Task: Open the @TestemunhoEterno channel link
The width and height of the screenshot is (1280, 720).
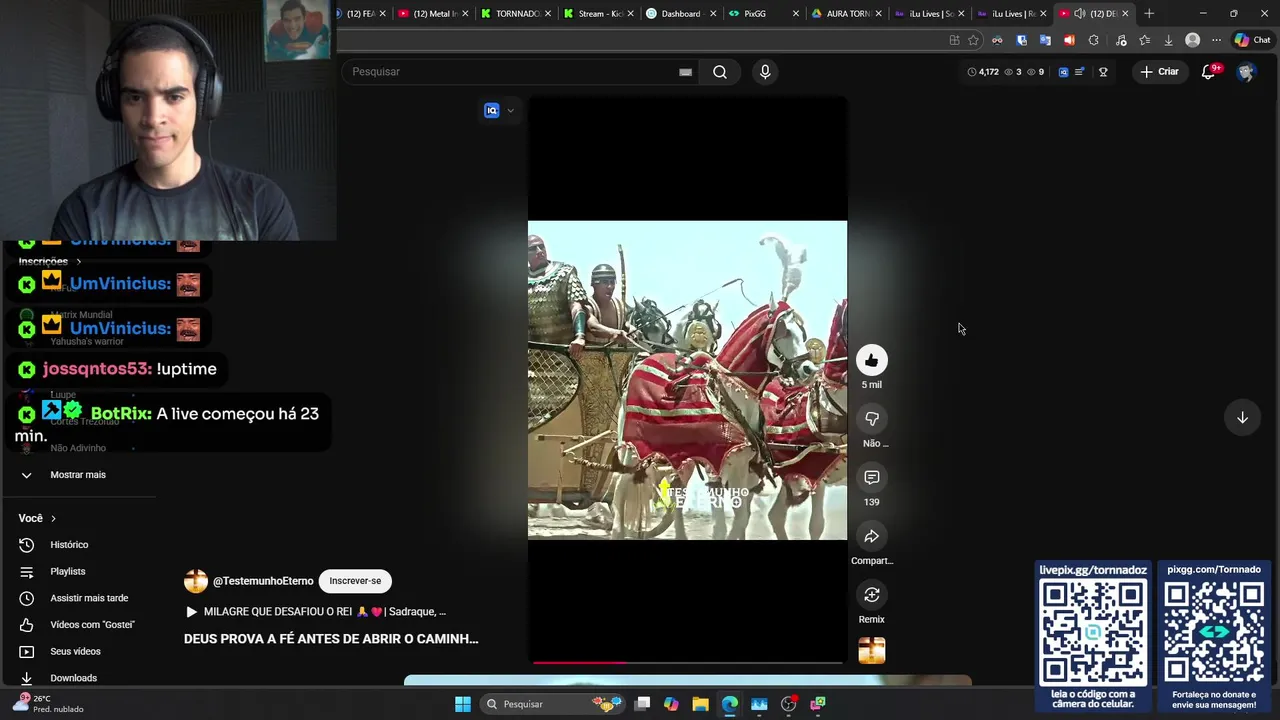Action: tap(263, 581)
